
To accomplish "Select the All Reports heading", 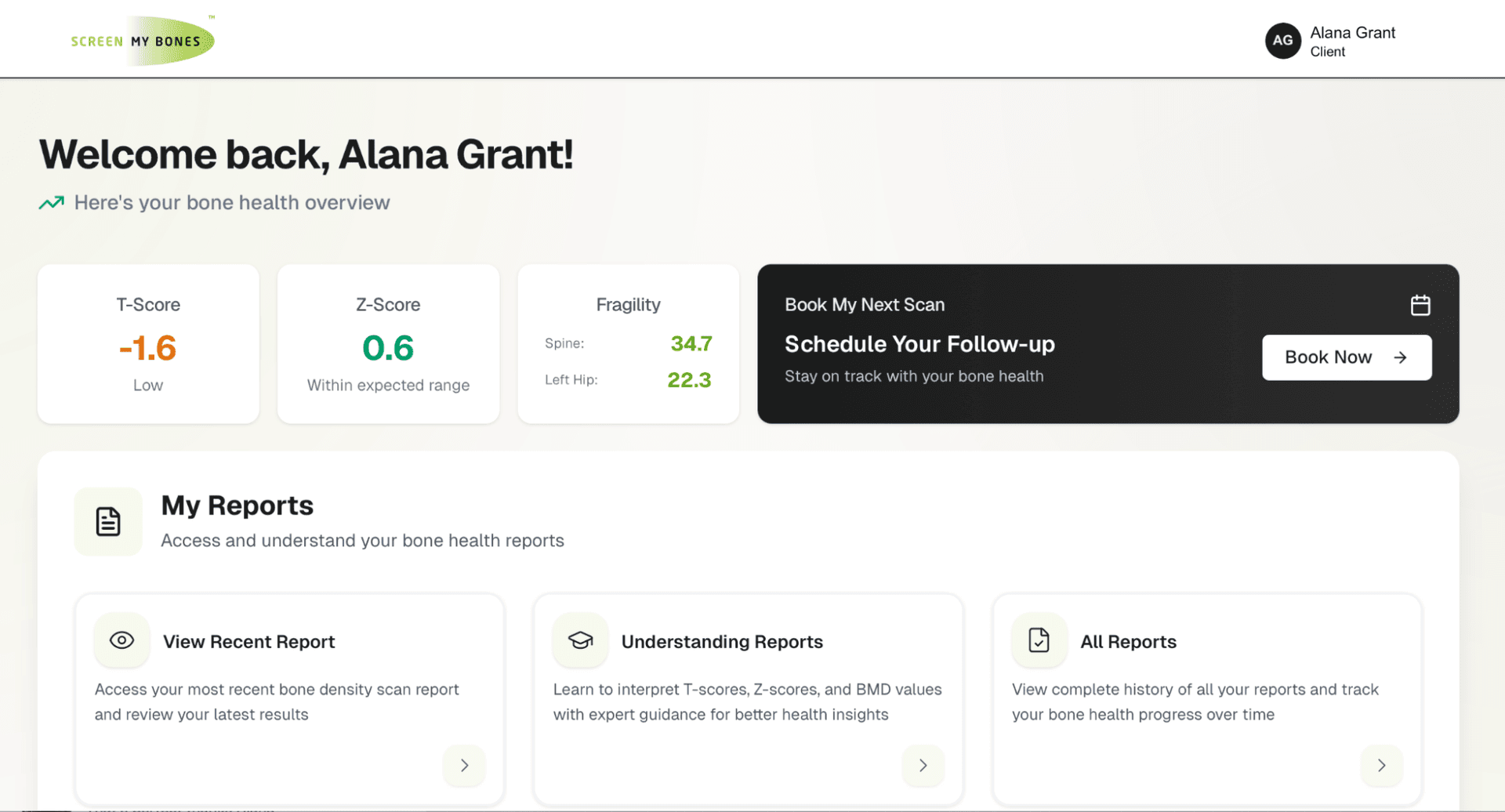I will (1128, 642).
